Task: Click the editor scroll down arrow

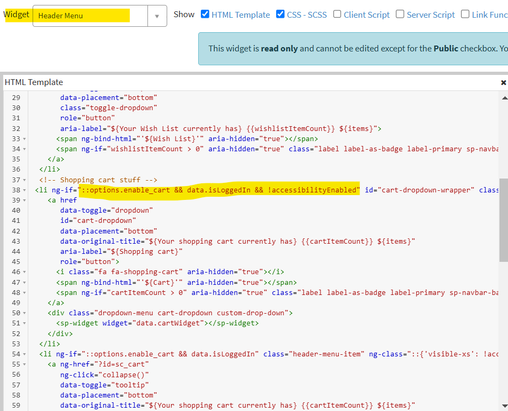Action: click(x=504, y=405)
